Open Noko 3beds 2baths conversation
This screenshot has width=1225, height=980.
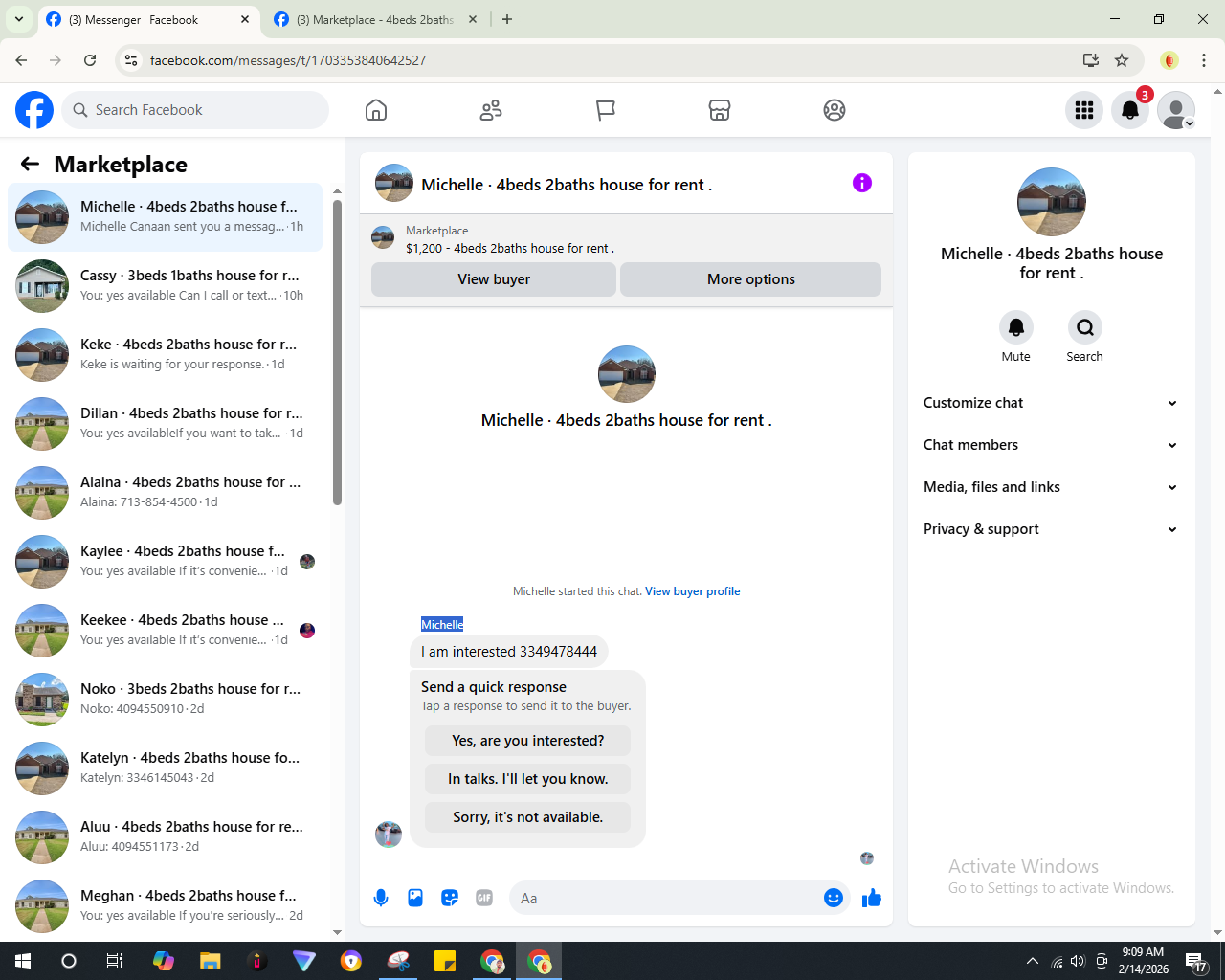tap(165, 700)
